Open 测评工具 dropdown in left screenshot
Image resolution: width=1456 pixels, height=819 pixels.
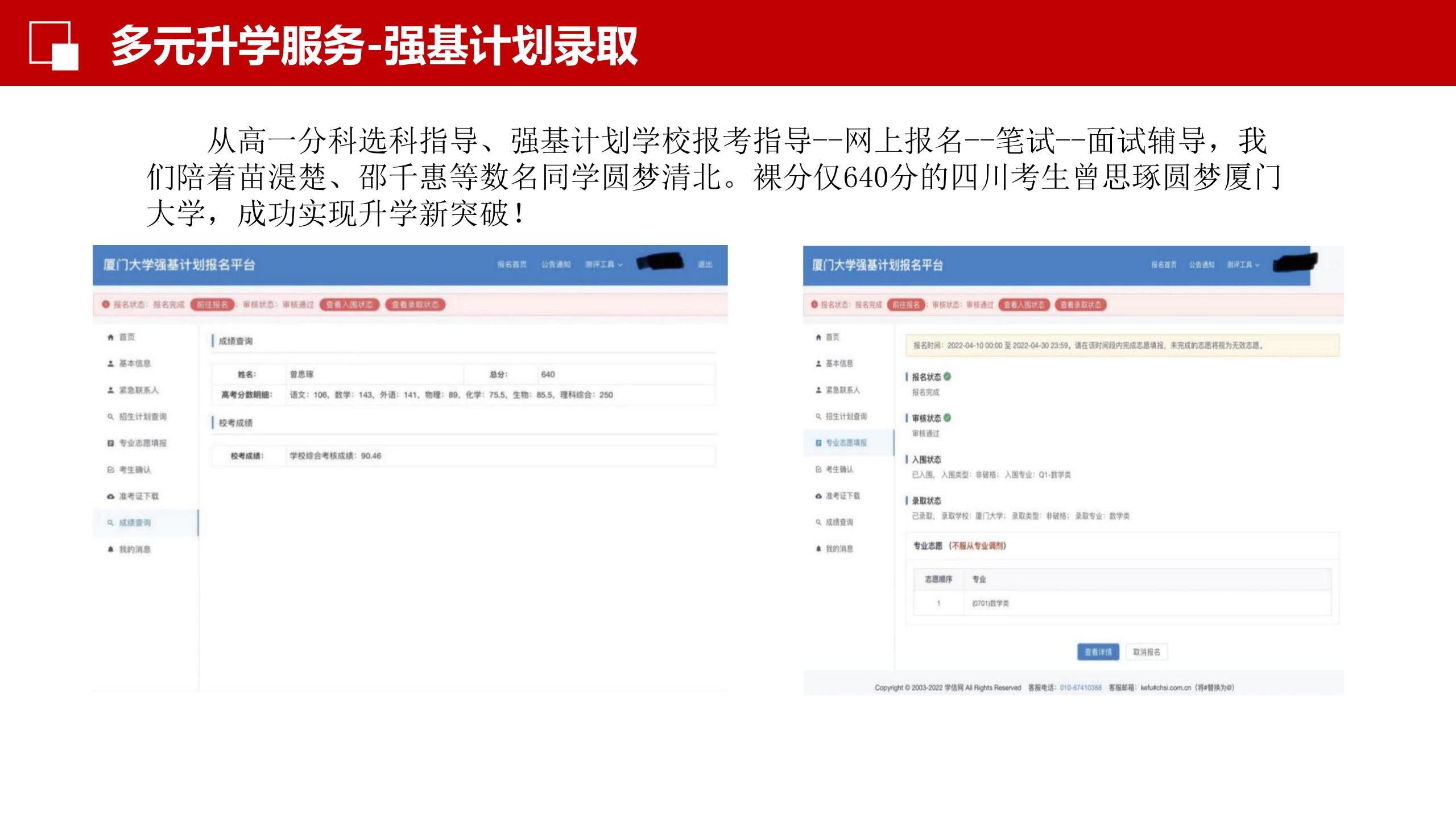pos(604,264)
